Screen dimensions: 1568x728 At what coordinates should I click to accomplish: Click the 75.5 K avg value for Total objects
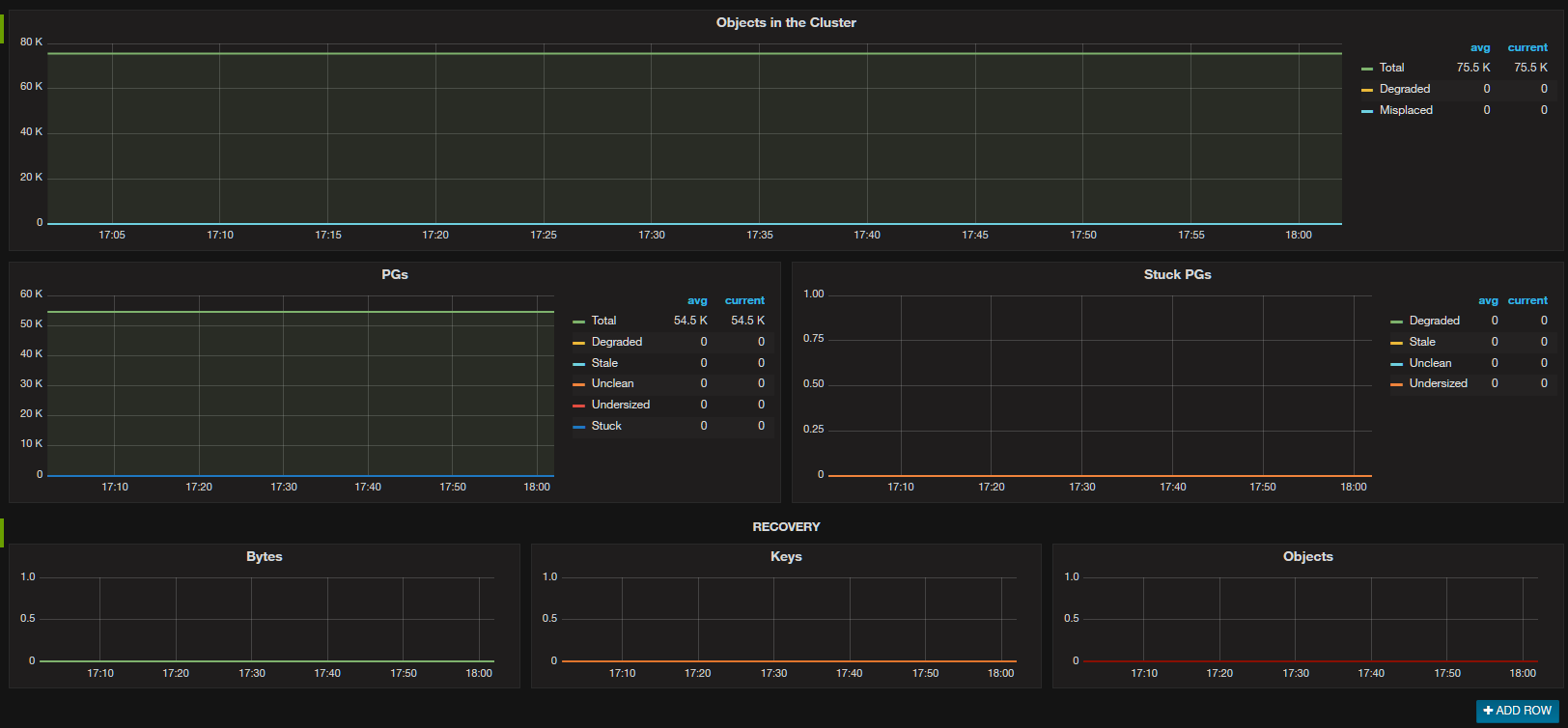coord(1473,68)
